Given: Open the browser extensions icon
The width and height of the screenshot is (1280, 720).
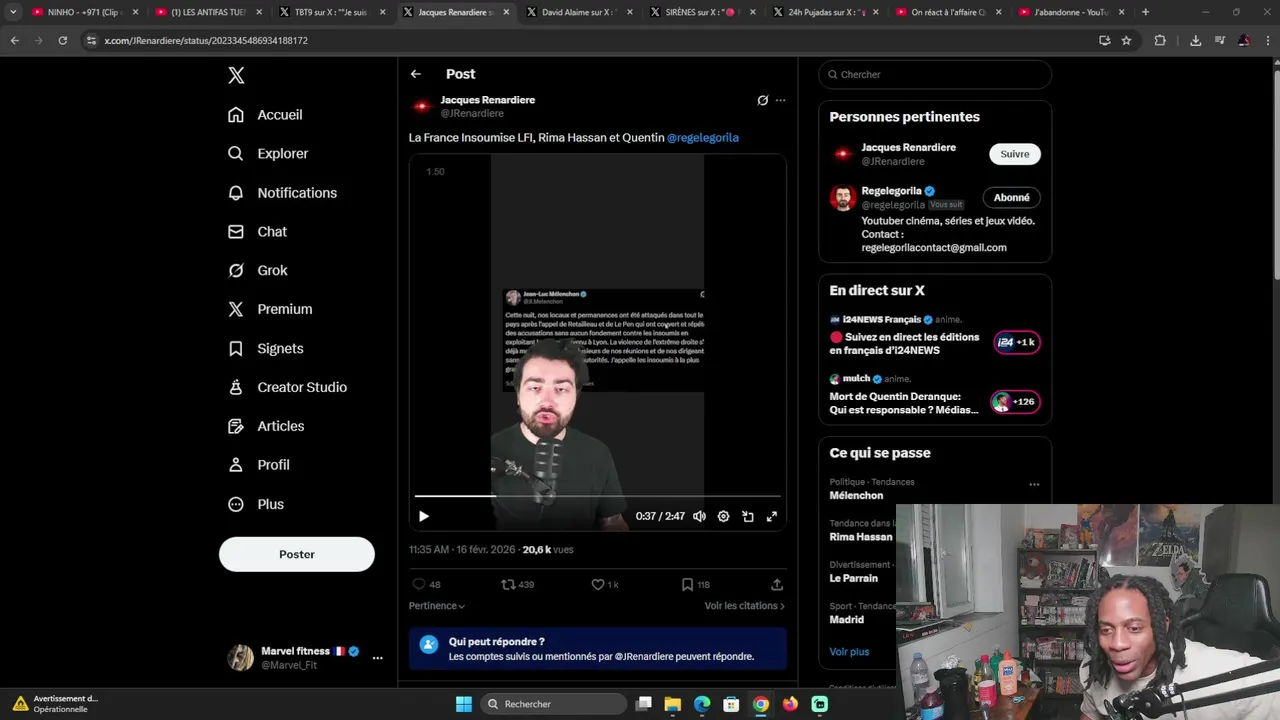Looking at the screenshot, I should (x=1160, y=41).
